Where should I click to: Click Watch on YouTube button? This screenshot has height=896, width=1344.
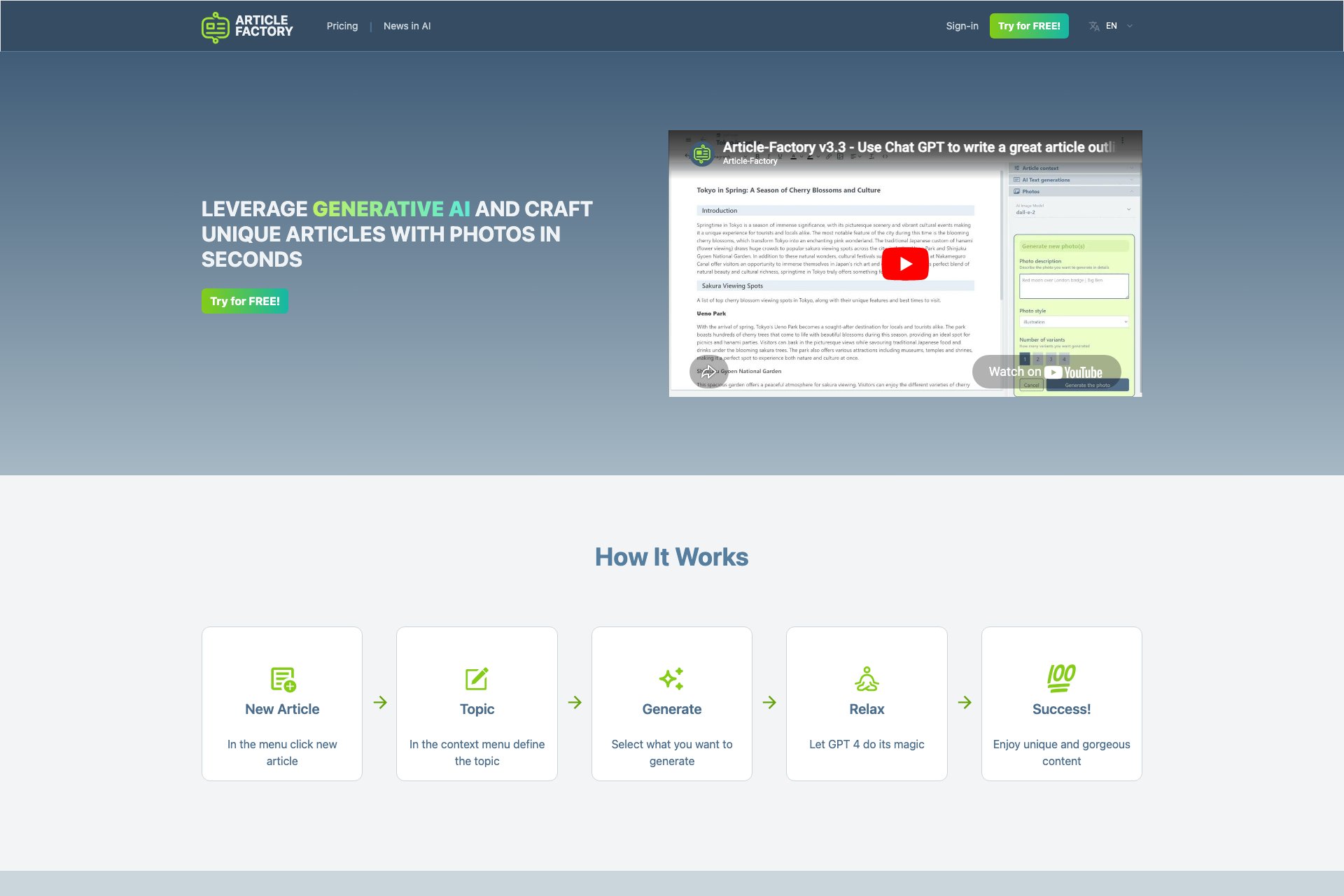click(1046, 372)
